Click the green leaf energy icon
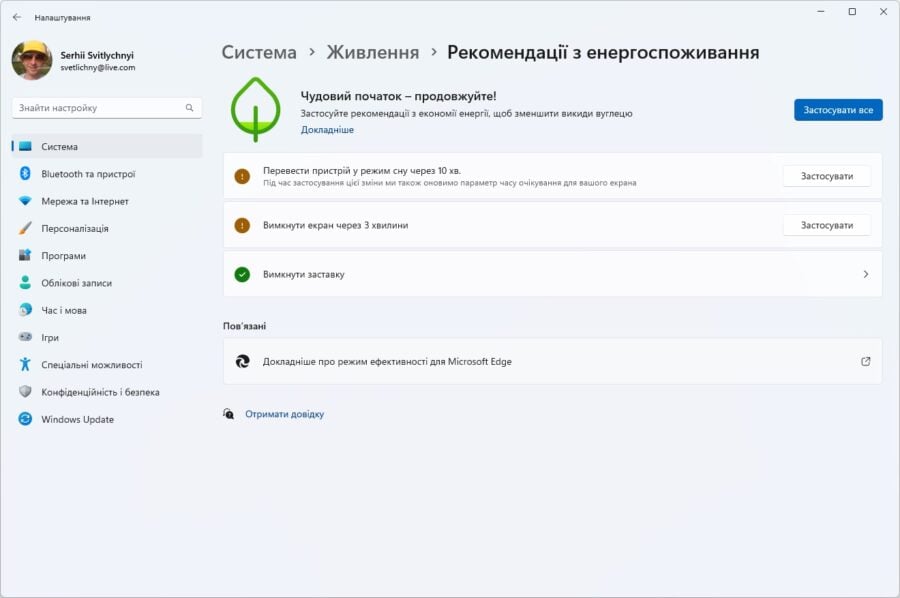The image size is (900, 598). [255, 110]
